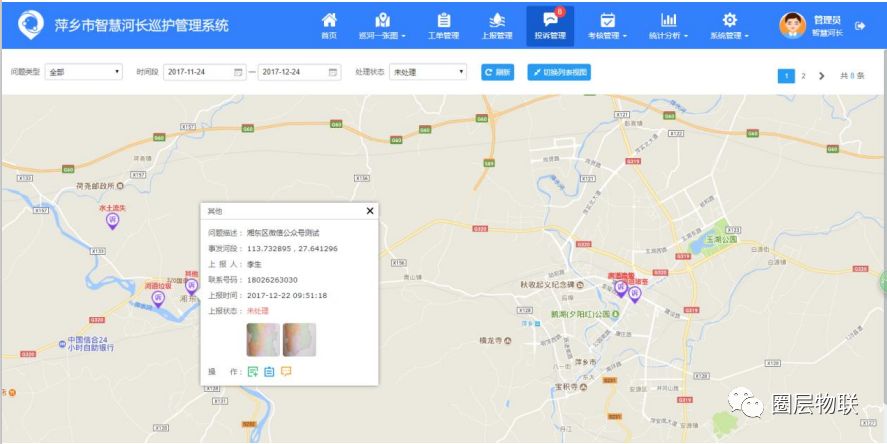Click orange comment reply action icon
The height and width of the screenshot is (444, 887).
286,372
